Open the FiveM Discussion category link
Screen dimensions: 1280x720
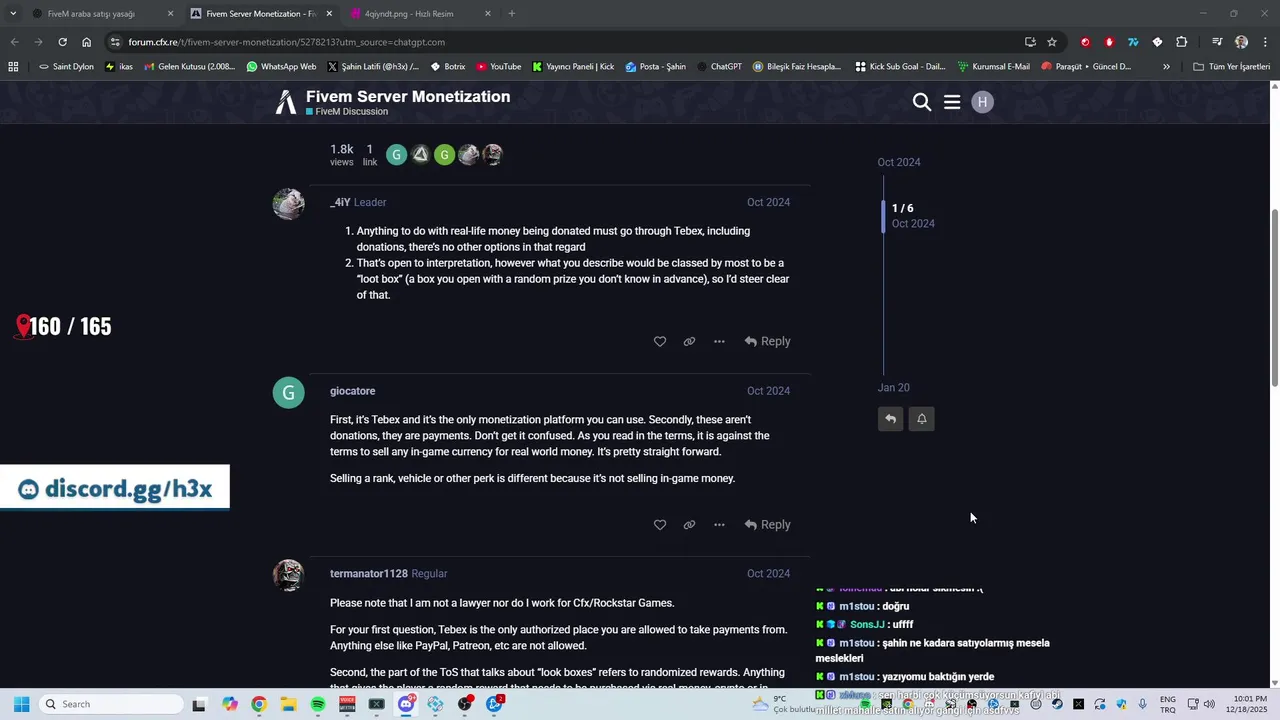(347, 112)
